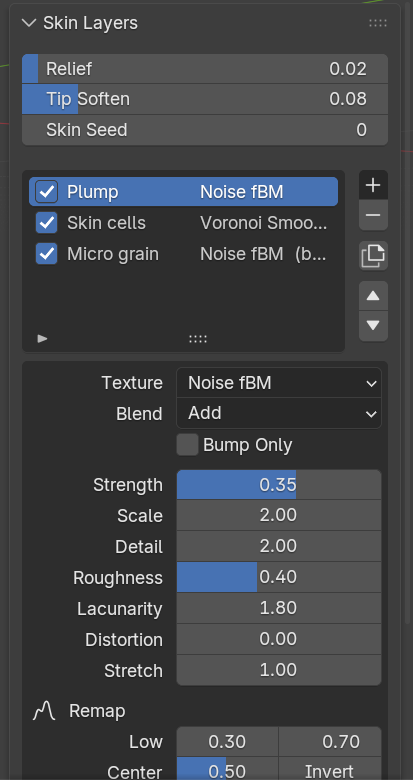This screenshot has width=413, height=780.
Task: Select the Skin cells layer row
Action: pos(183,223)
